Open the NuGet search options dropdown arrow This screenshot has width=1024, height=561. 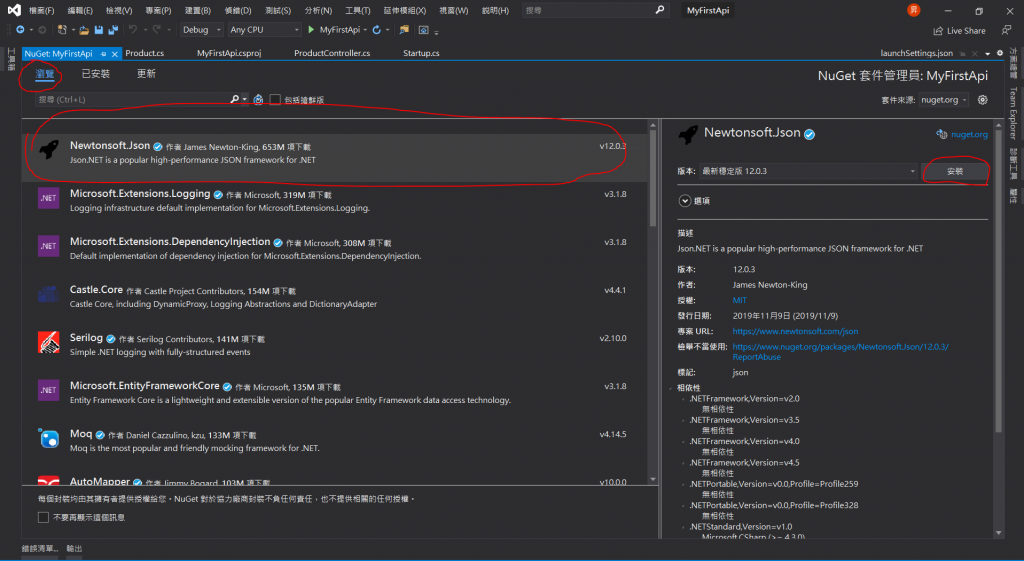[245, 99]
